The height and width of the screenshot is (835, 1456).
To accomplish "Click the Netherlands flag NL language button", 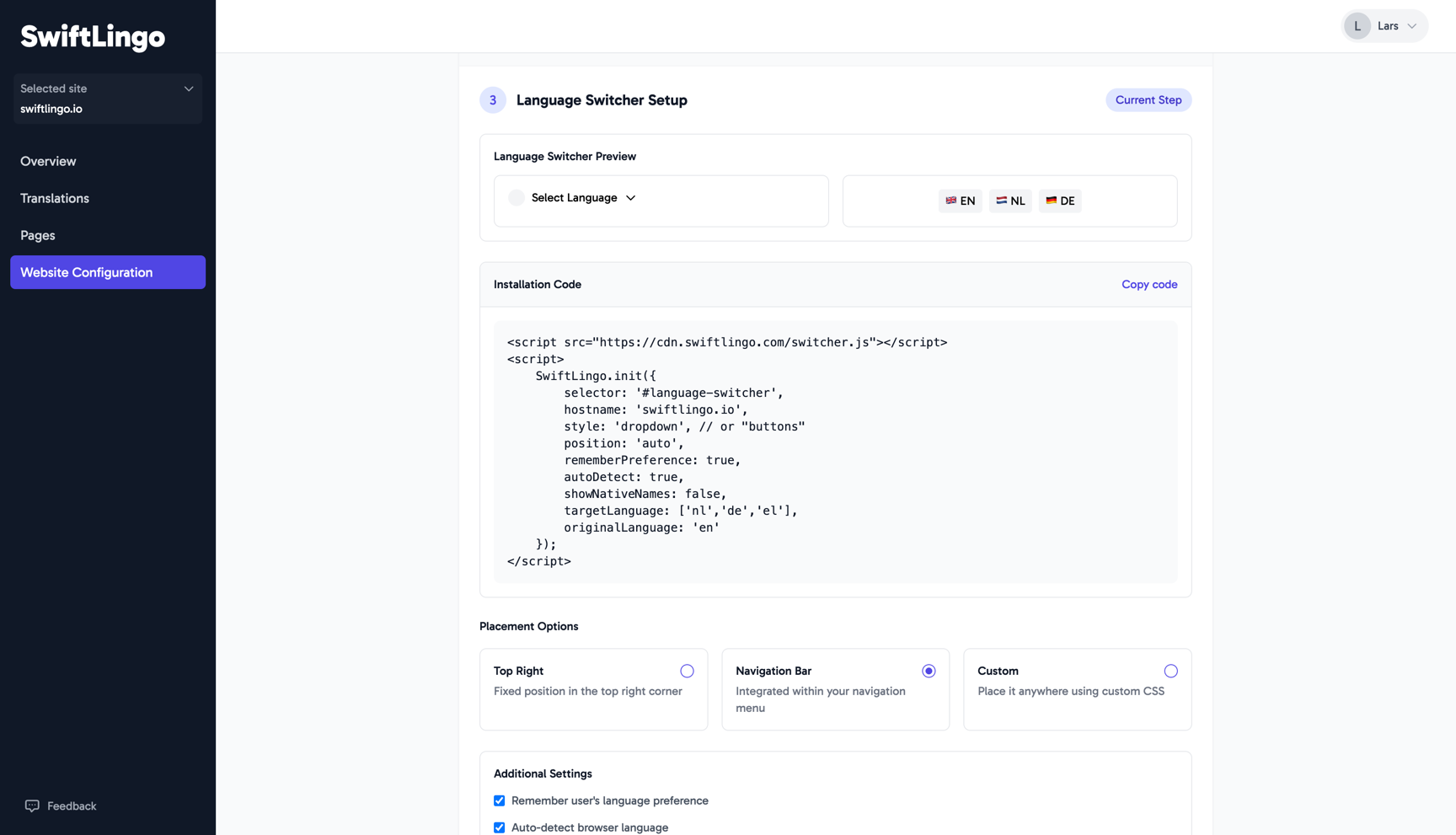I will 1010,201.
